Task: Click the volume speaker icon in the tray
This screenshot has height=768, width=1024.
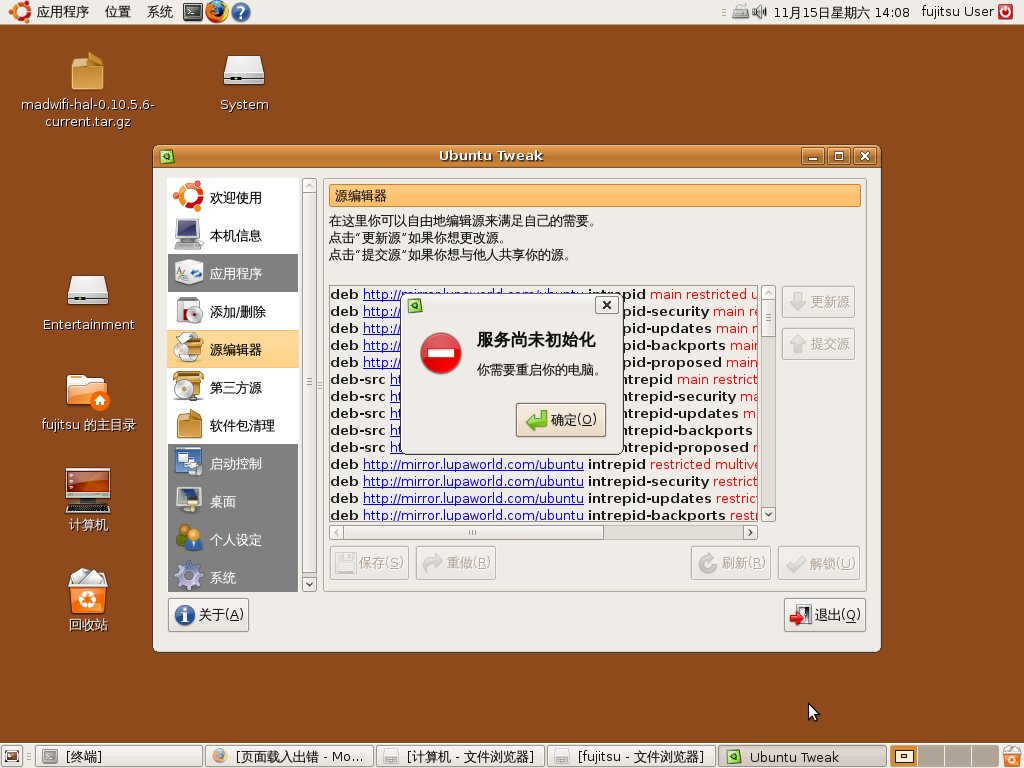Action: coord(759,12)
